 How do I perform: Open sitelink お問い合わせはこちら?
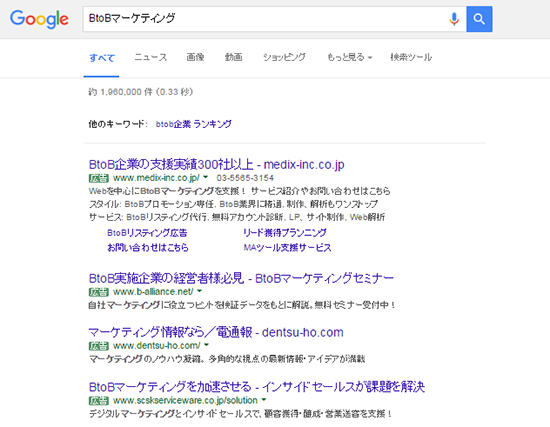pyautogui.click(x=148, y=247)
